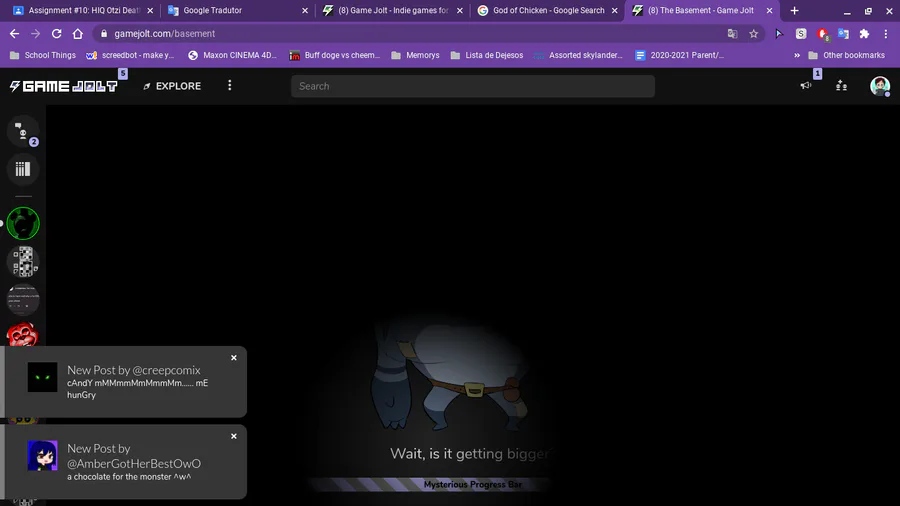Click the monster in the basement

click(x=448, y=376)
